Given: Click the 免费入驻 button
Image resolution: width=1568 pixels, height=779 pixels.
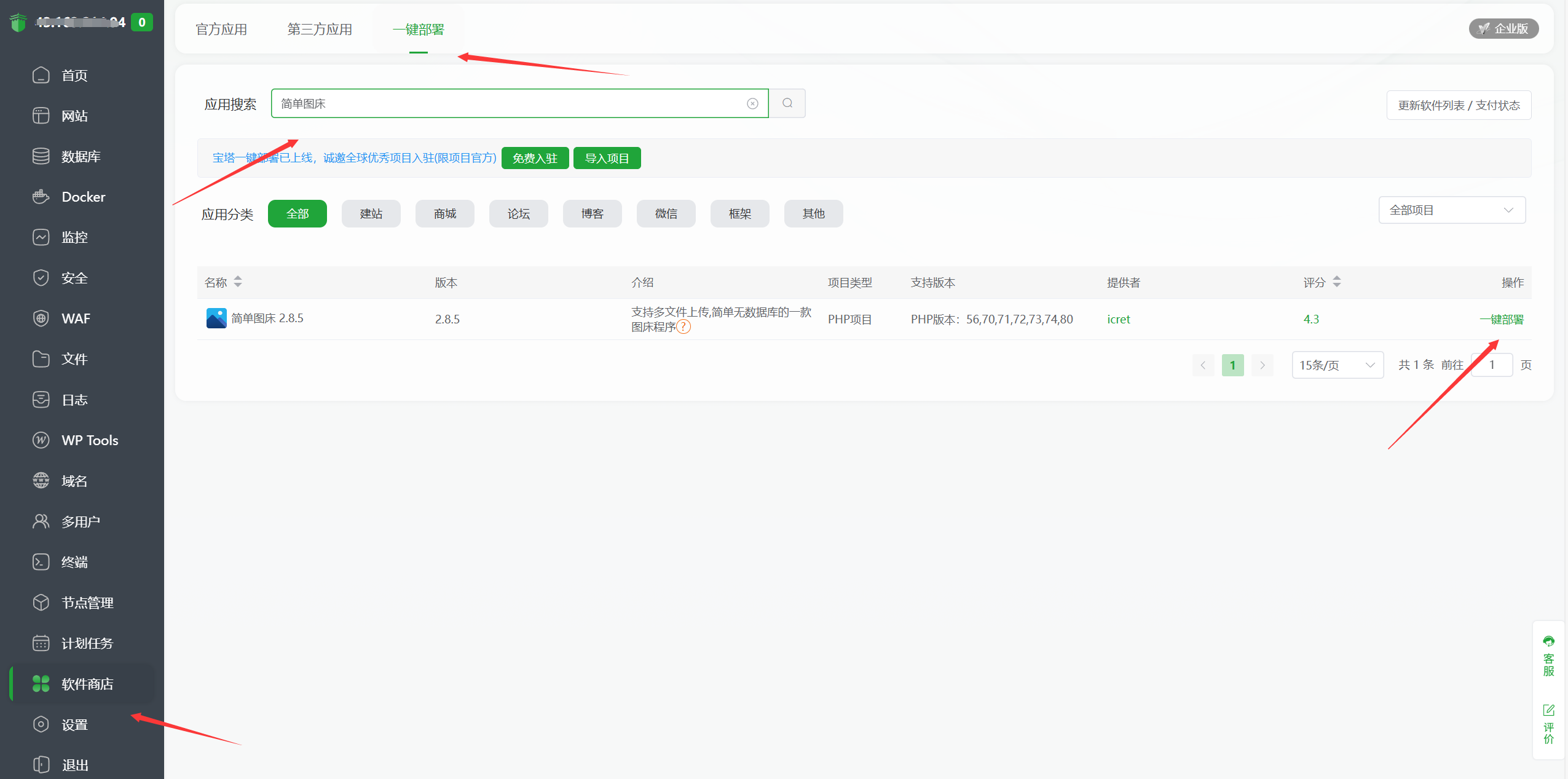Looking at the screenshot, I should 534,158.
